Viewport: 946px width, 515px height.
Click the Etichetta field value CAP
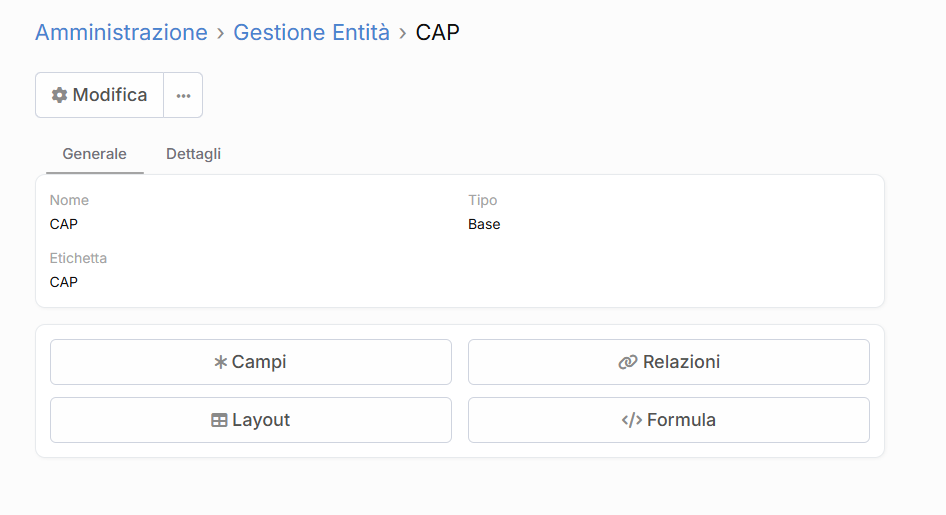[x=64, y=282]
